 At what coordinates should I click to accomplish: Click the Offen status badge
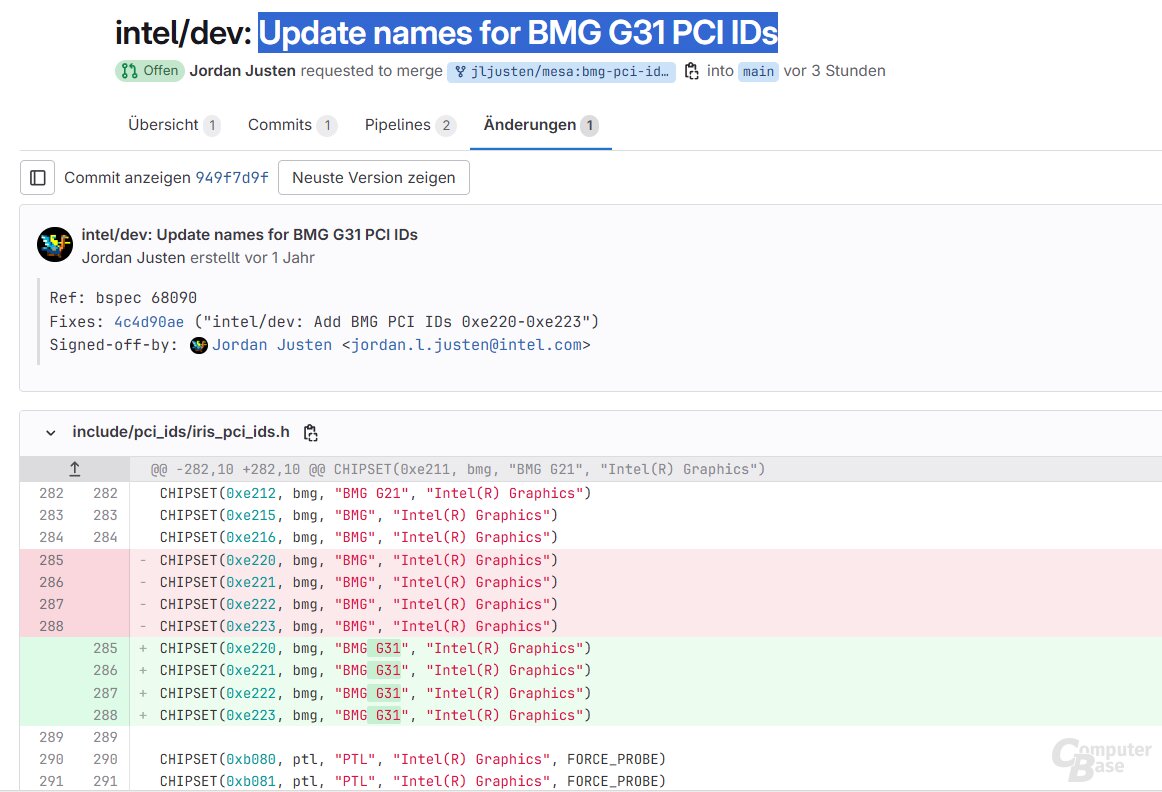pos(150,71)
